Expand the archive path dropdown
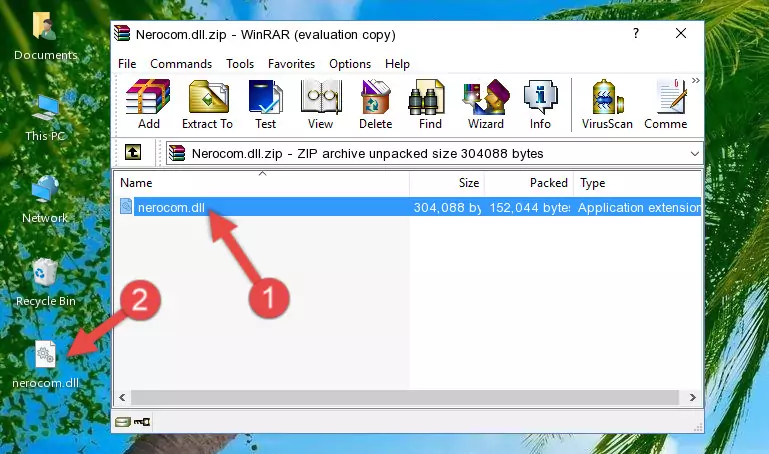Viewport: 769px width, 454px height. click(x=694, y=153)
